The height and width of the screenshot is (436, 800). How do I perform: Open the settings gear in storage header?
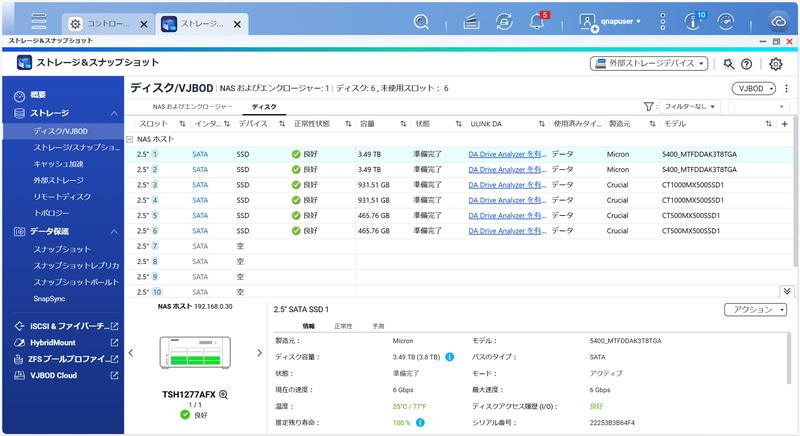pyautogui.click(x=776, y=64)
